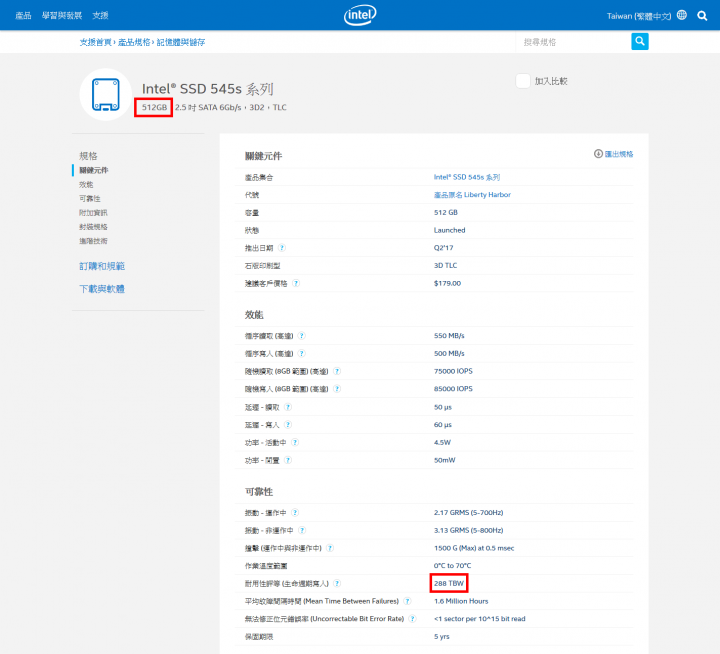Click the 5 yrs warranty value

pos(442,637)
